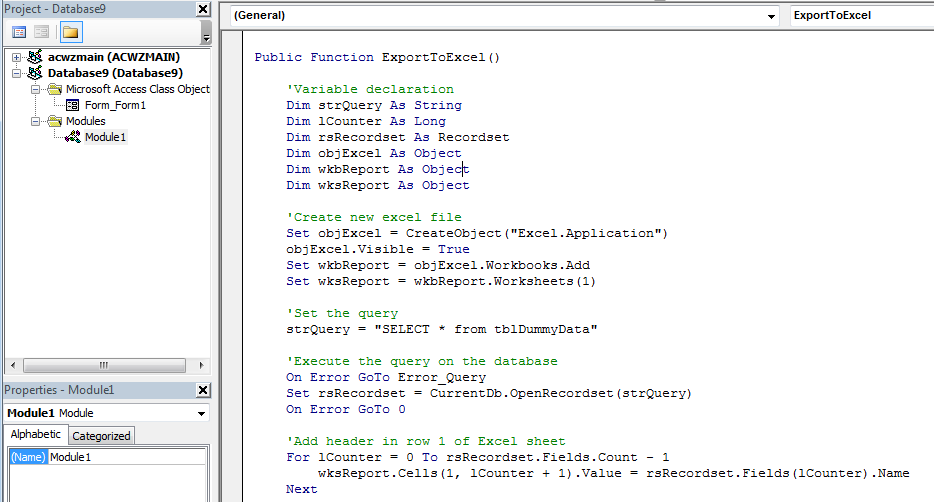The height and width of the screenshot is (502, 934).
Task: Open the (General) object dropdown
Action: coord(771,16)
